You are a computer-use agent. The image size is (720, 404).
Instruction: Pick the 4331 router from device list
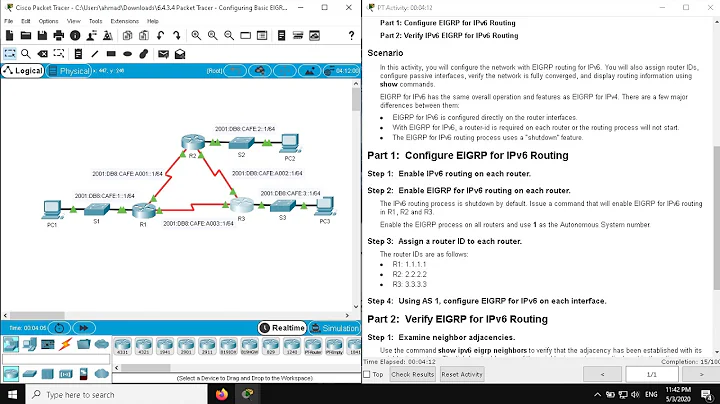[122, 346]
